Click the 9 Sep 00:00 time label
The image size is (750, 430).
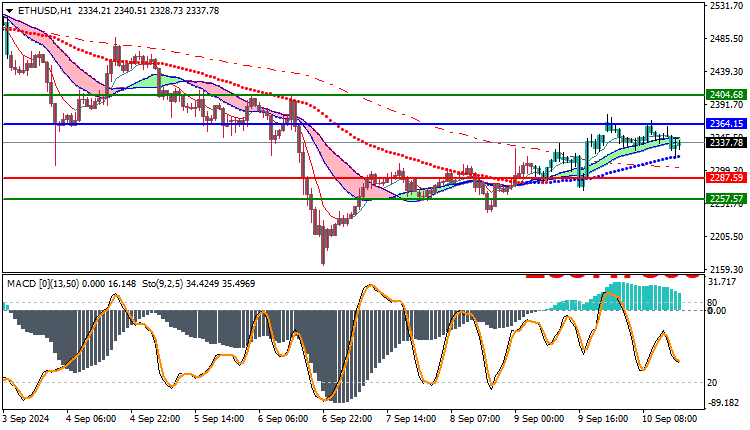tap(539, 419)
